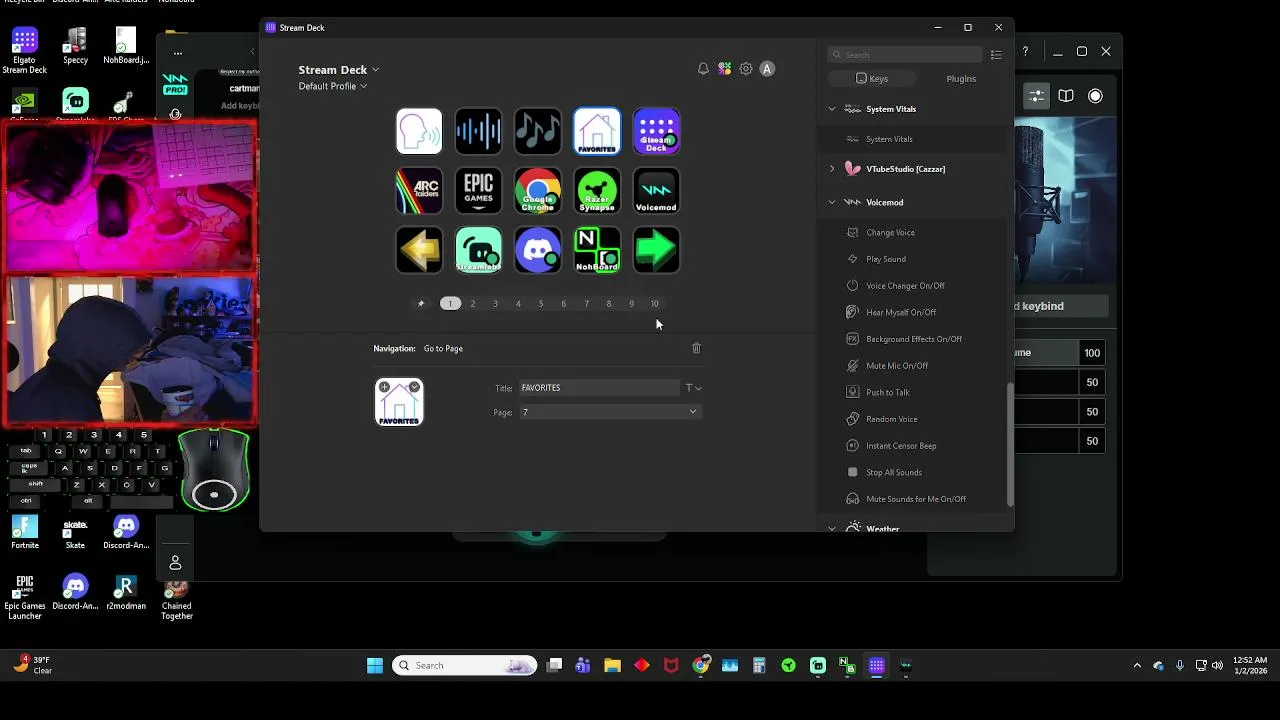Screen dimensions: 1280x720
Task: Select the Voicemod key in the grid
Action: (656, 191)
